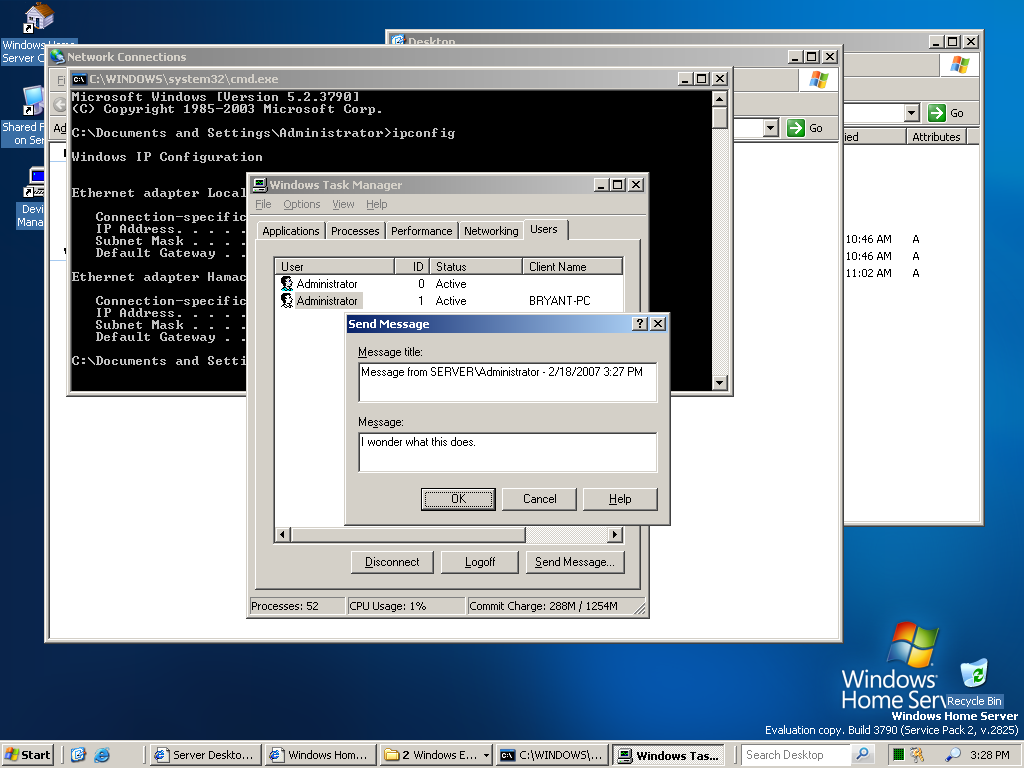Open the Recycle Bin
Viewport: 1024px width, 768px height.
[973, 675]
